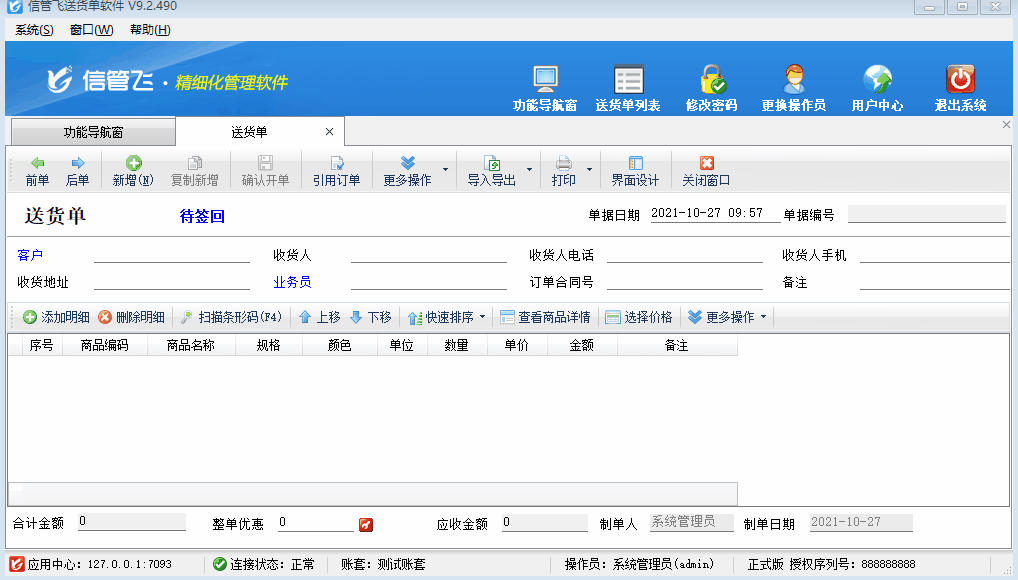Click the 界面设计 toolbar icon
This screenshot has height=580, width=1018.
point(635,163)
